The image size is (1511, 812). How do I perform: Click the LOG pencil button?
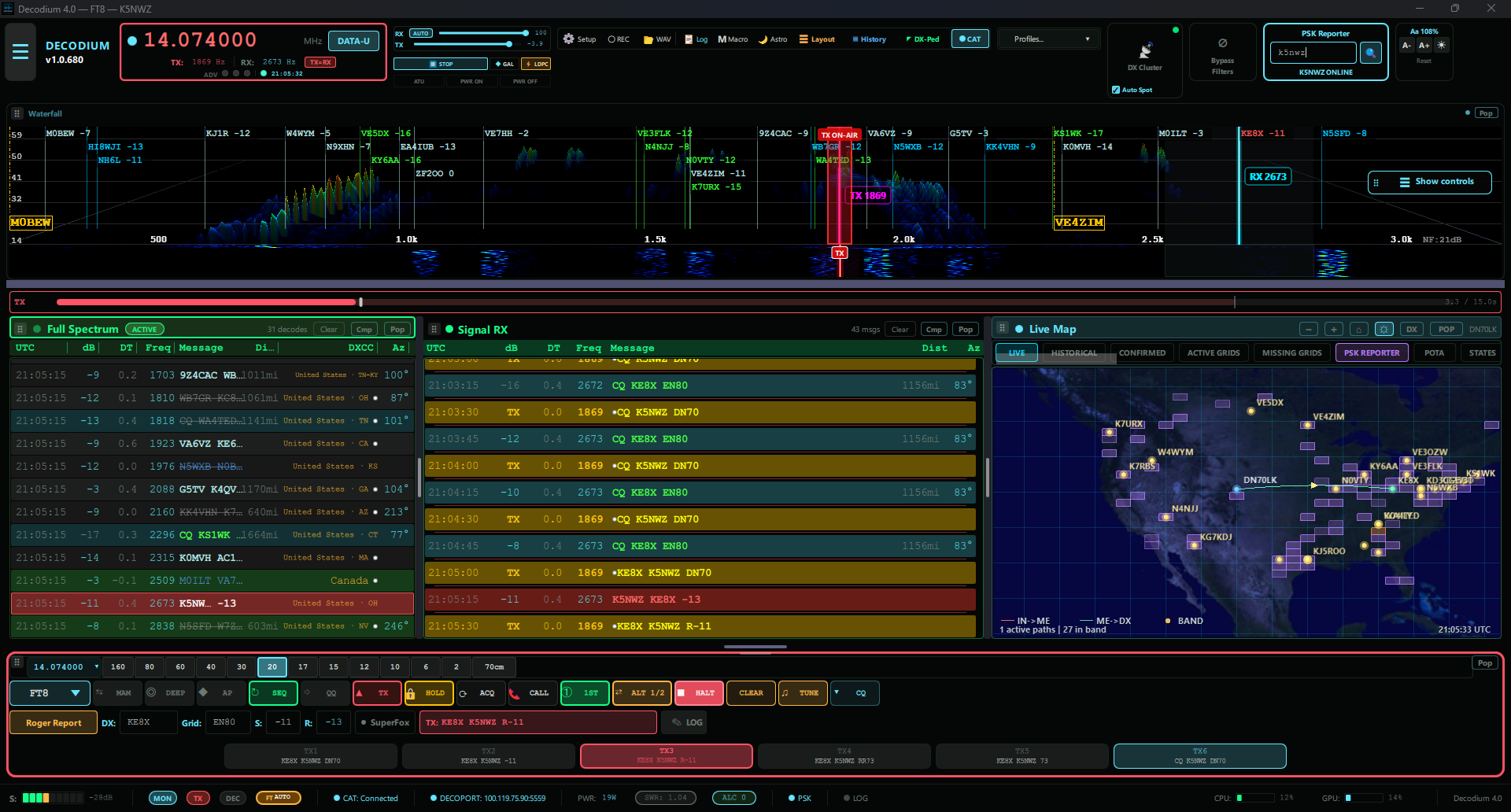(684, 722)
